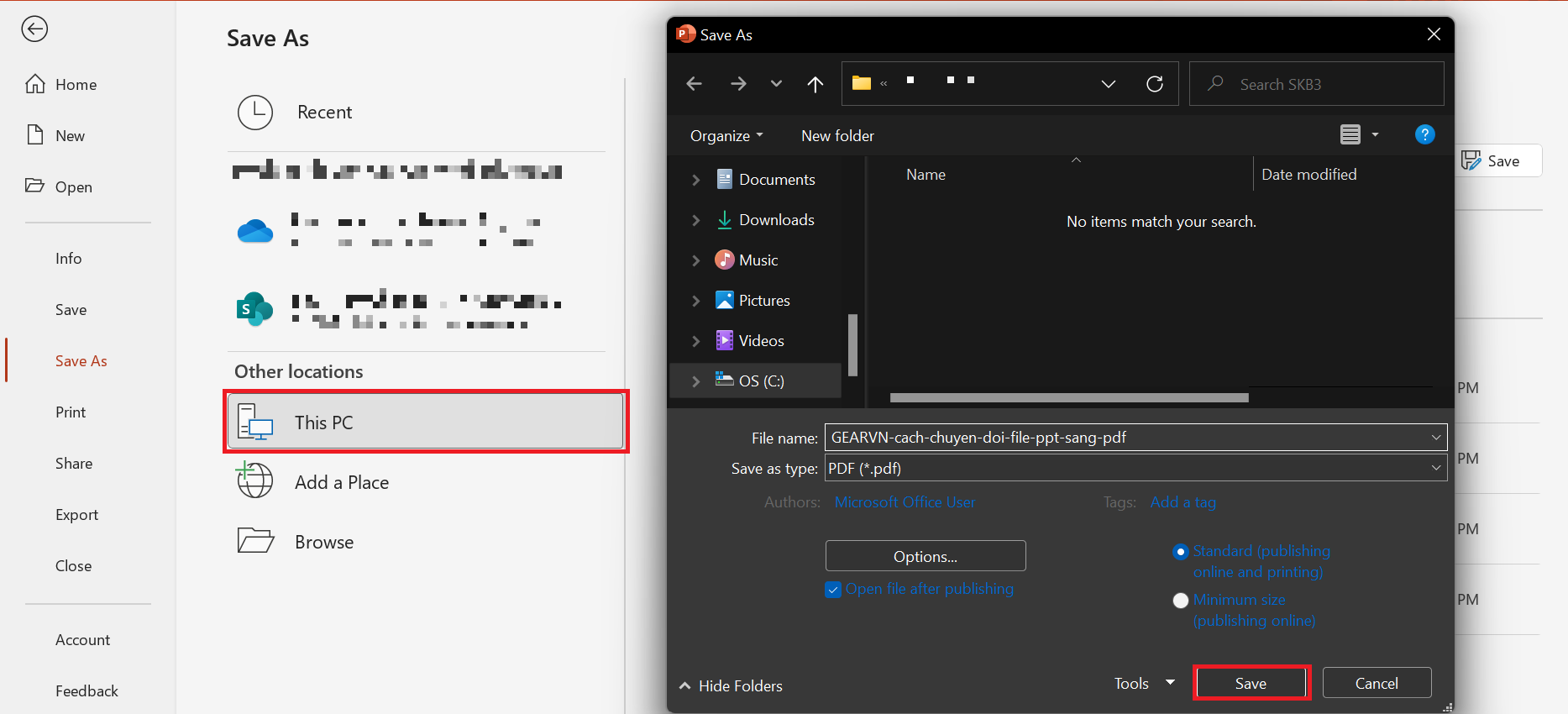Image resolution: width=1568 pixels, height=714 pixels.
Task: Select the OneDrive cloud location
Action: point(255,231)
